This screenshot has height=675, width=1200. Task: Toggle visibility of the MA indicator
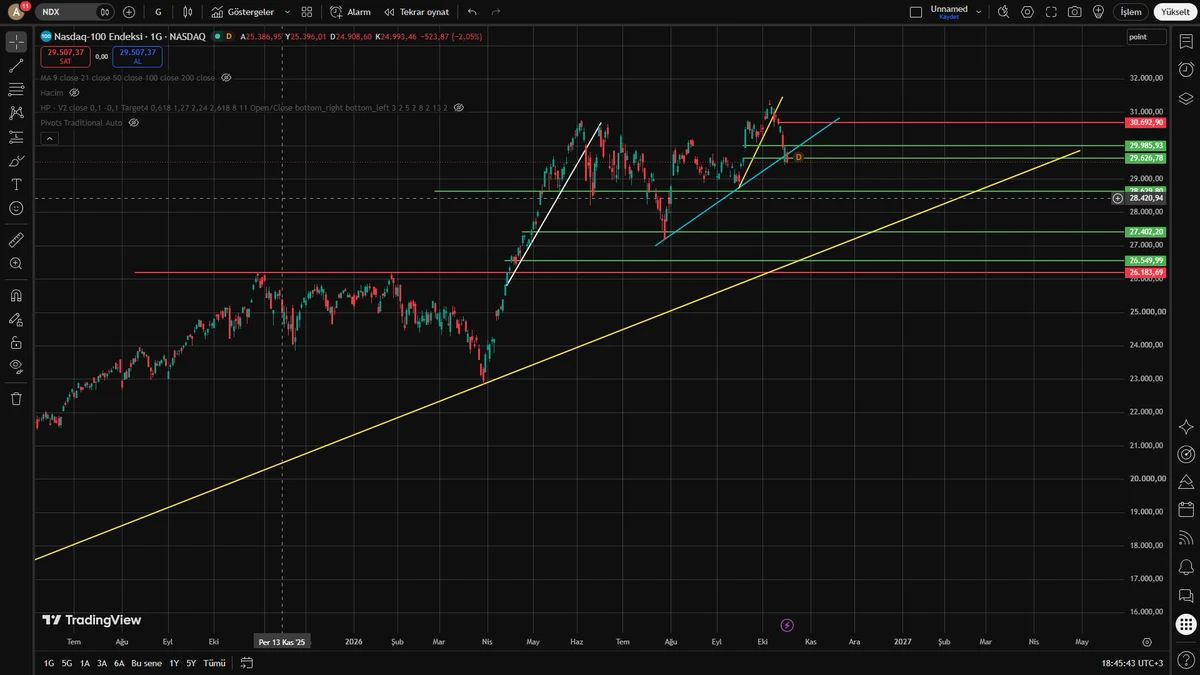tap(226, 77)
